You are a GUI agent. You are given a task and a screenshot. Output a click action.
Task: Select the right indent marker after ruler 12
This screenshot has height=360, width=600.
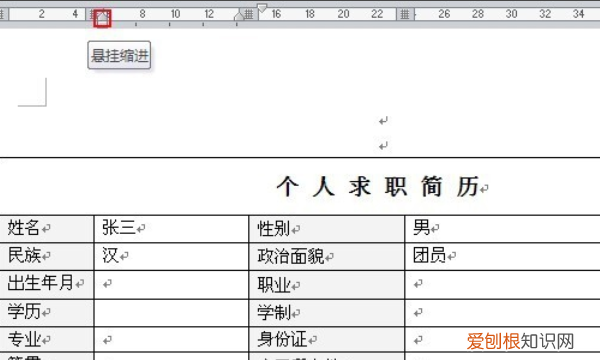(239, 16)
